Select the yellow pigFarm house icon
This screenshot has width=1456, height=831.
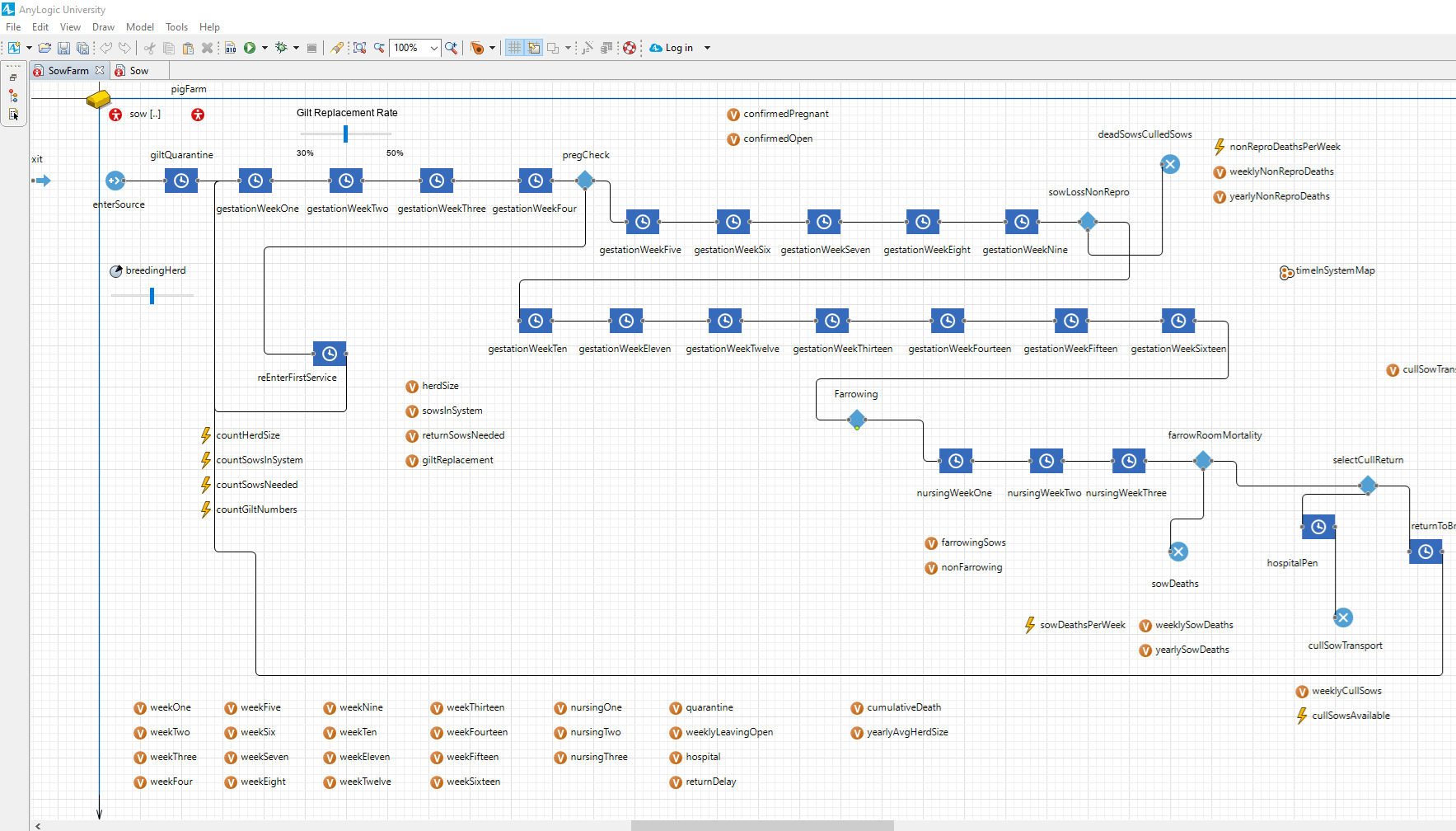coord(98,99)
